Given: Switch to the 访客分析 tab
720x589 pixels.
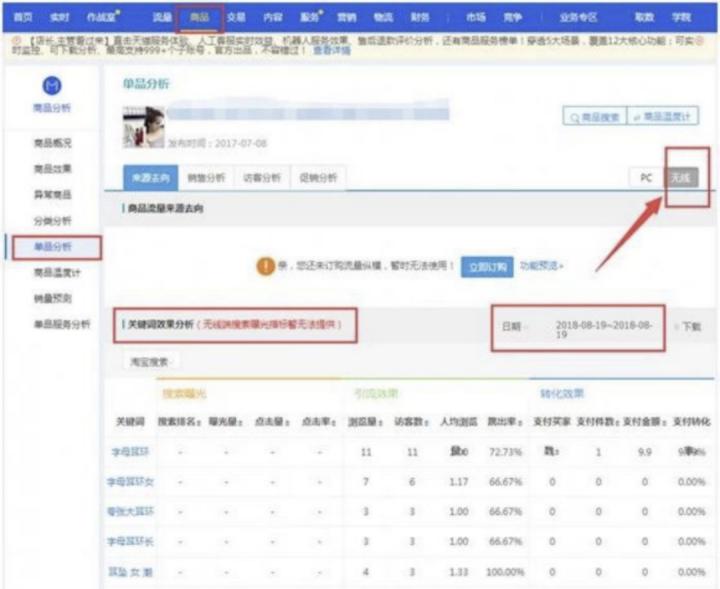Looking at the screenshot, I should pyautogui.click(x=262, y=178).
